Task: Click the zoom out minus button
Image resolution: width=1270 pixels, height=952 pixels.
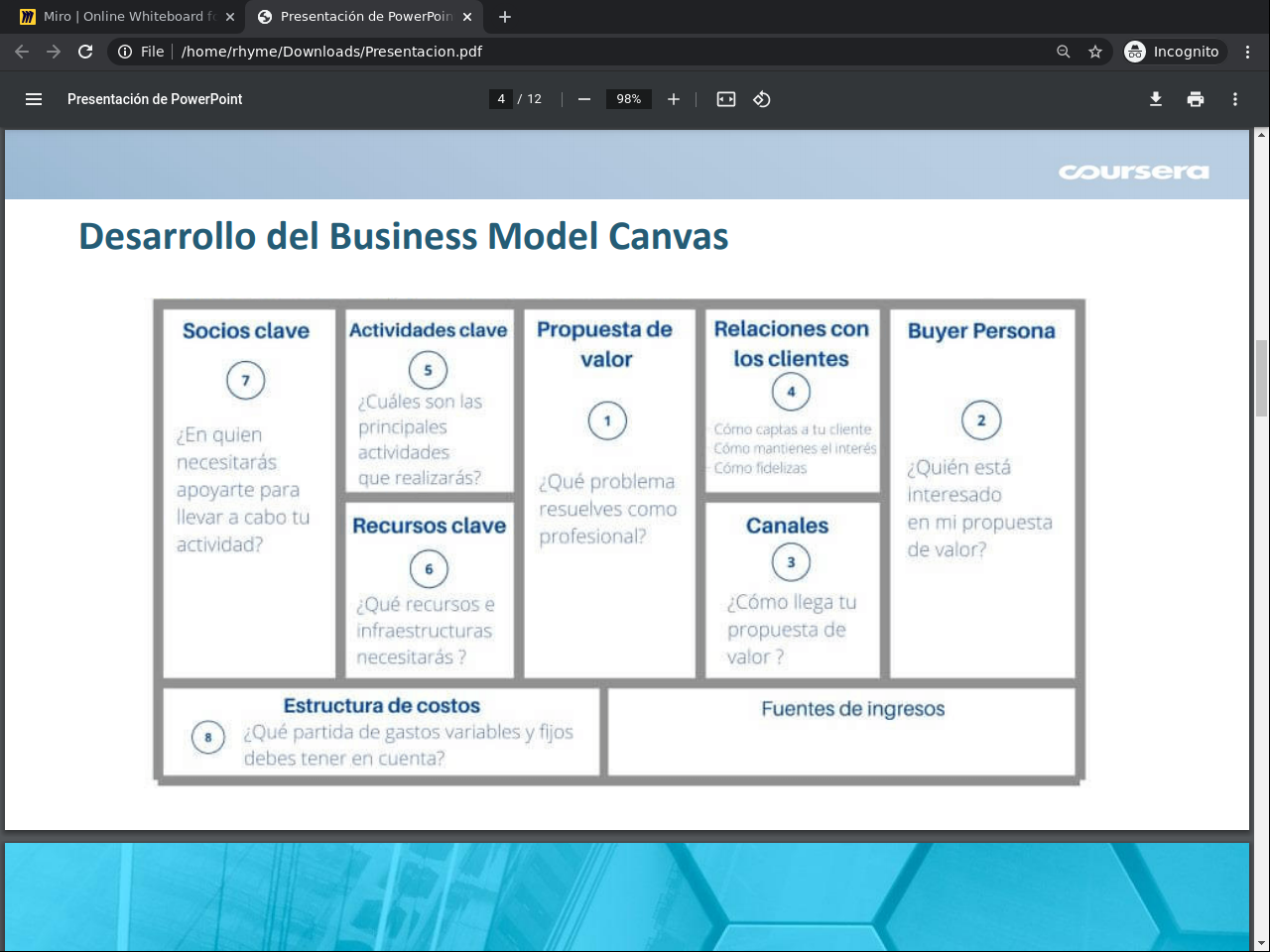Action: [x=584, y=99]
